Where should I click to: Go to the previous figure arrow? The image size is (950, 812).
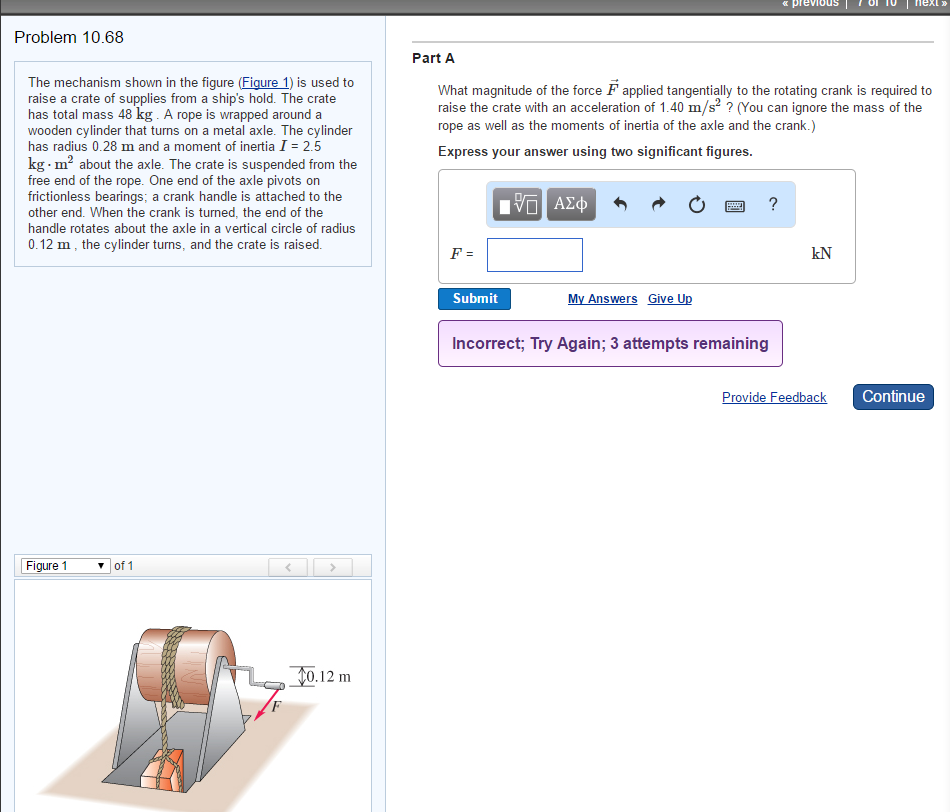[x=288, y=567]
